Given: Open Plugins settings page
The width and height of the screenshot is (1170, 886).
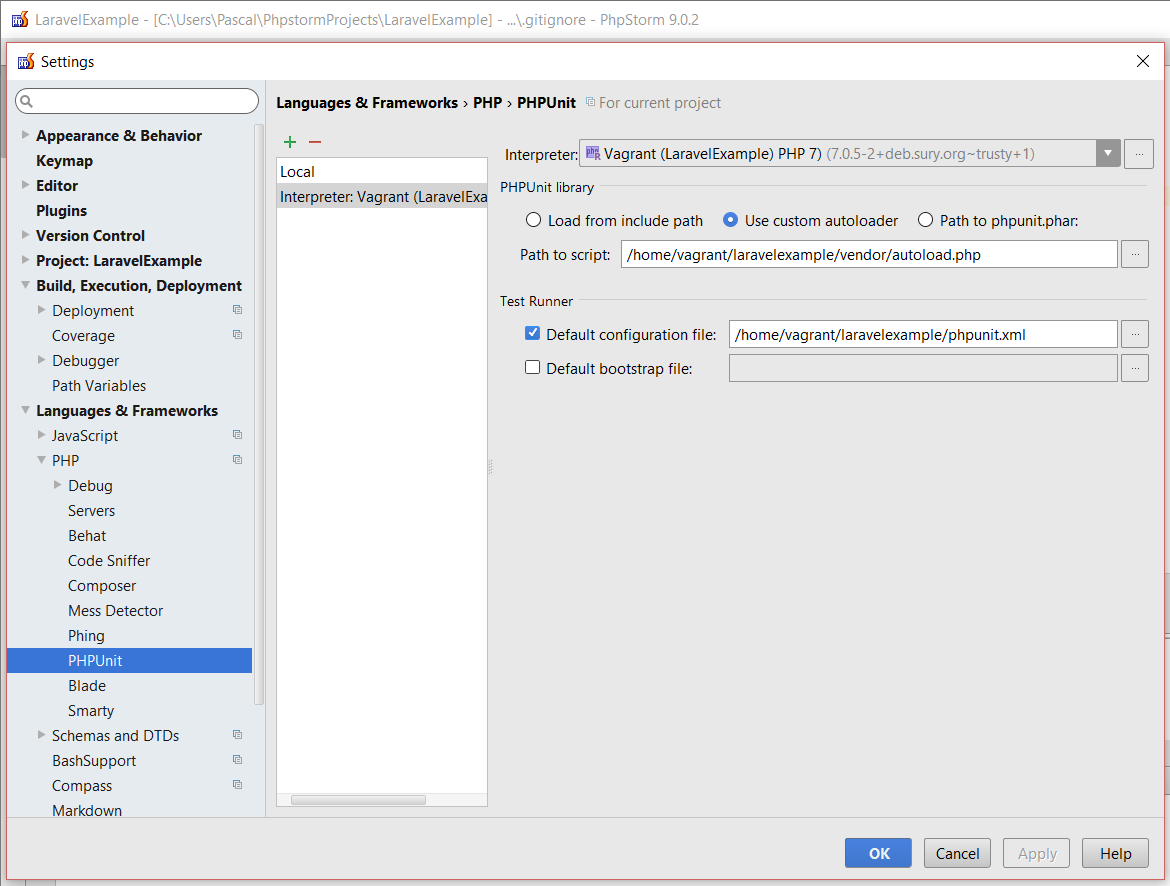Looking at the screenshot, I should tap(61, 210).
